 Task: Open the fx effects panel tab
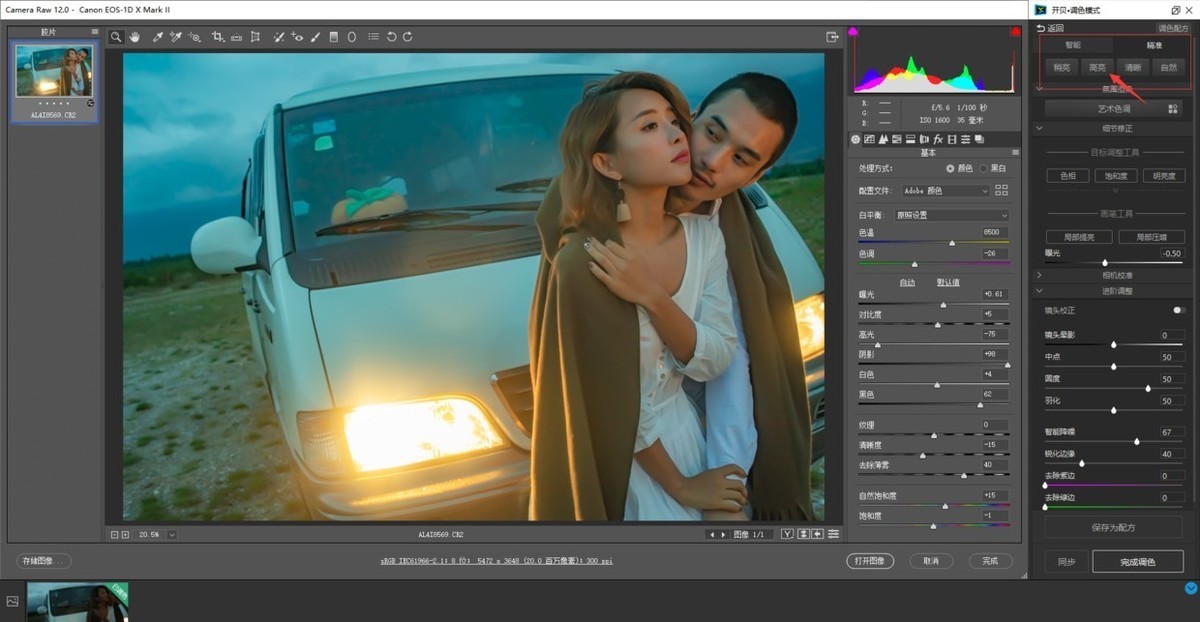click(x=939, y=139)
